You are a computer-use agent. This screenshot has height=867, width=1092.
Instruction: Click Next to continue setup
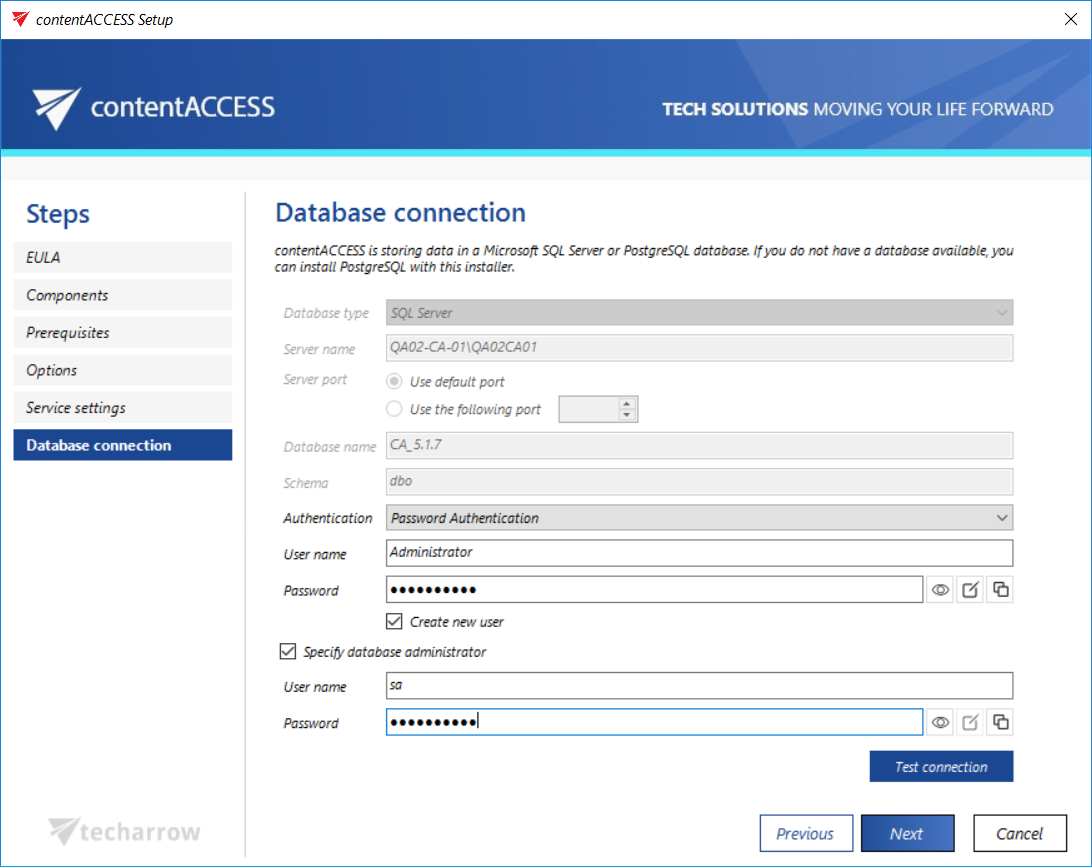(907, 833)
